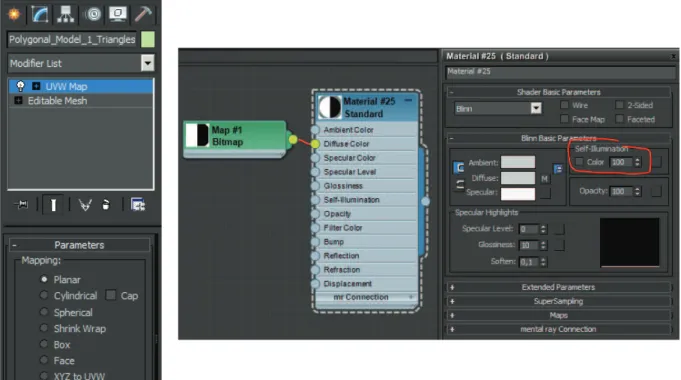Enable the Self-Illumination Color checkbox

click(x=579, y=162)
